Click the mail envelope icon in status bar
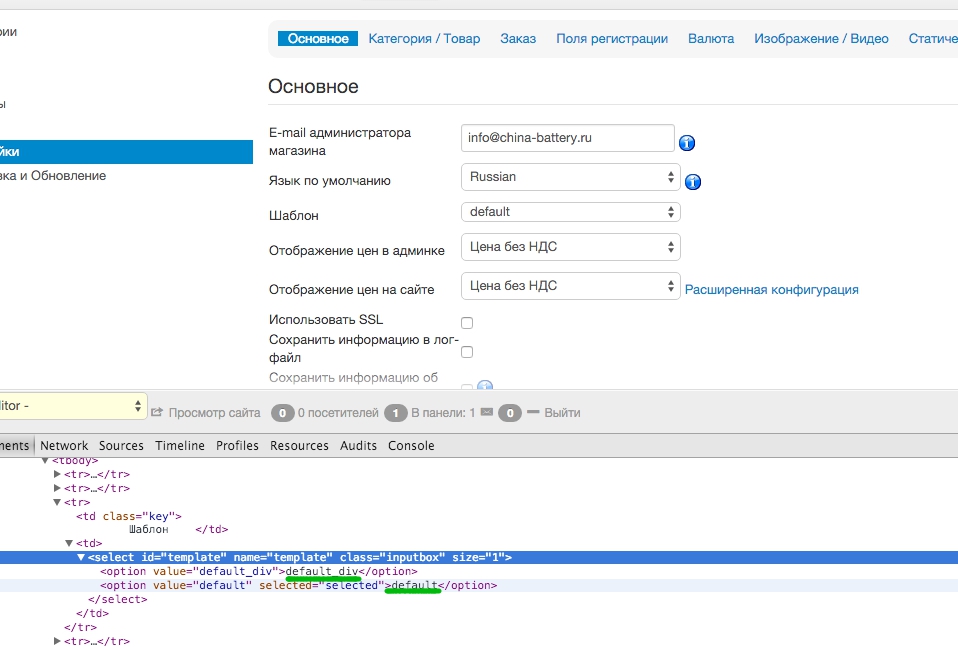 pyautogui.click(x=487, y=412)
